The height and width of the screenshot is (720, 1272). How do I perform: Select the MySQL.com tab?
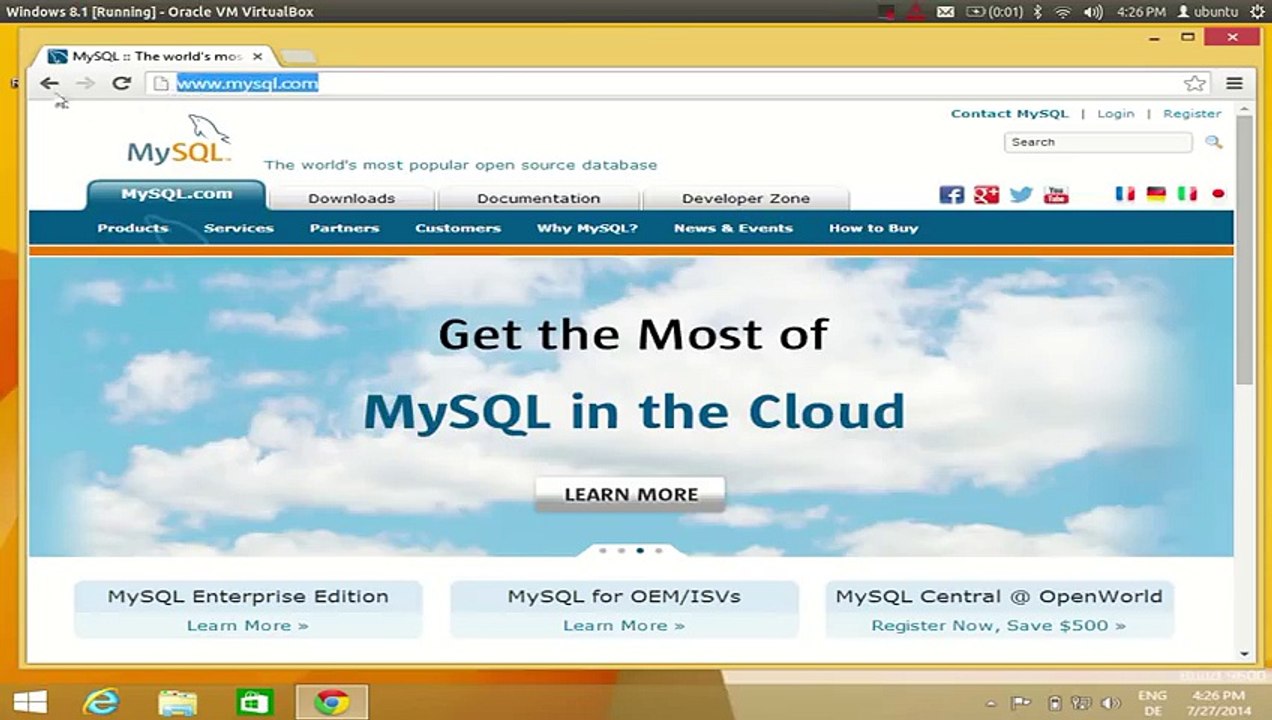point(177,194)
